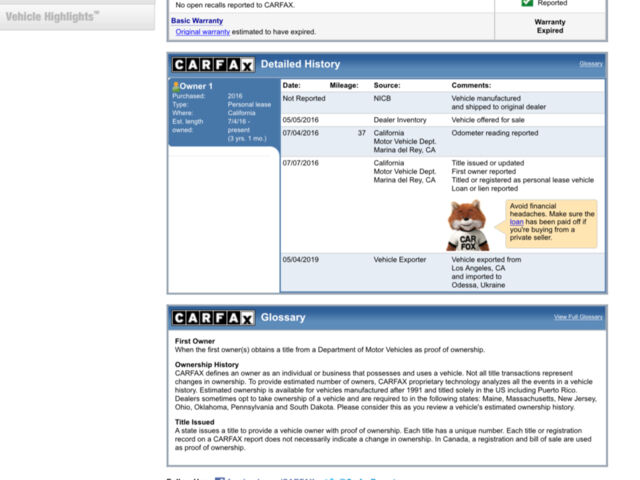The width and height of the screenshot is (640, 480).
Task: Follow the Original warranty hyperlink
Action: [x=202, y=31]
